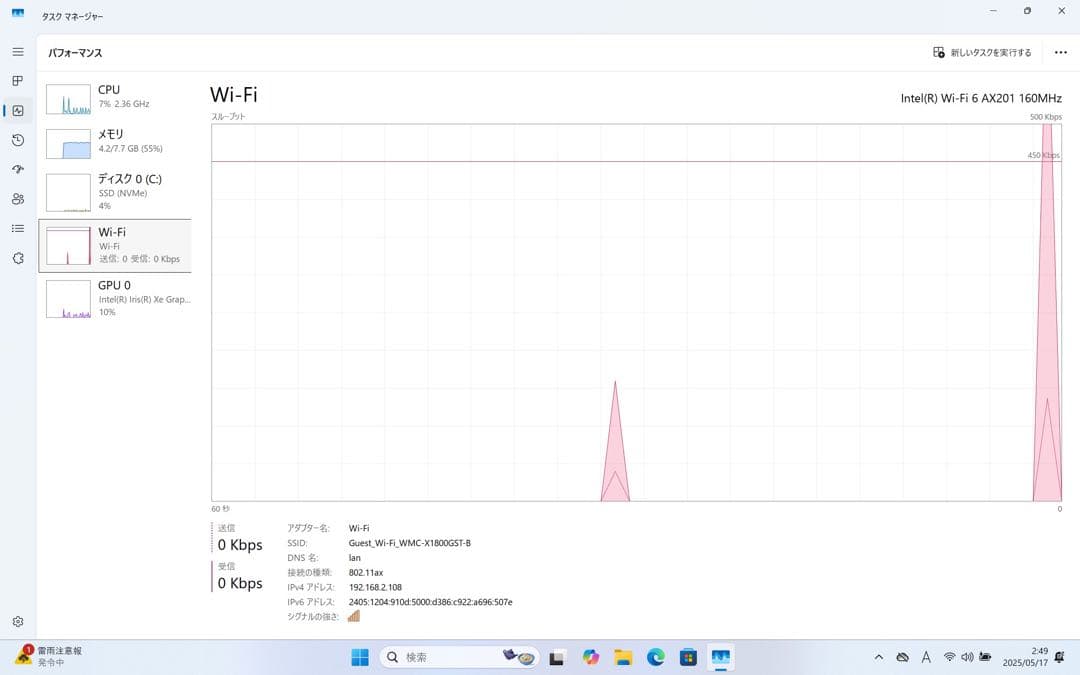Open Copilot from the taskbar
This screenshot has width=1080, height=675.
590,657
